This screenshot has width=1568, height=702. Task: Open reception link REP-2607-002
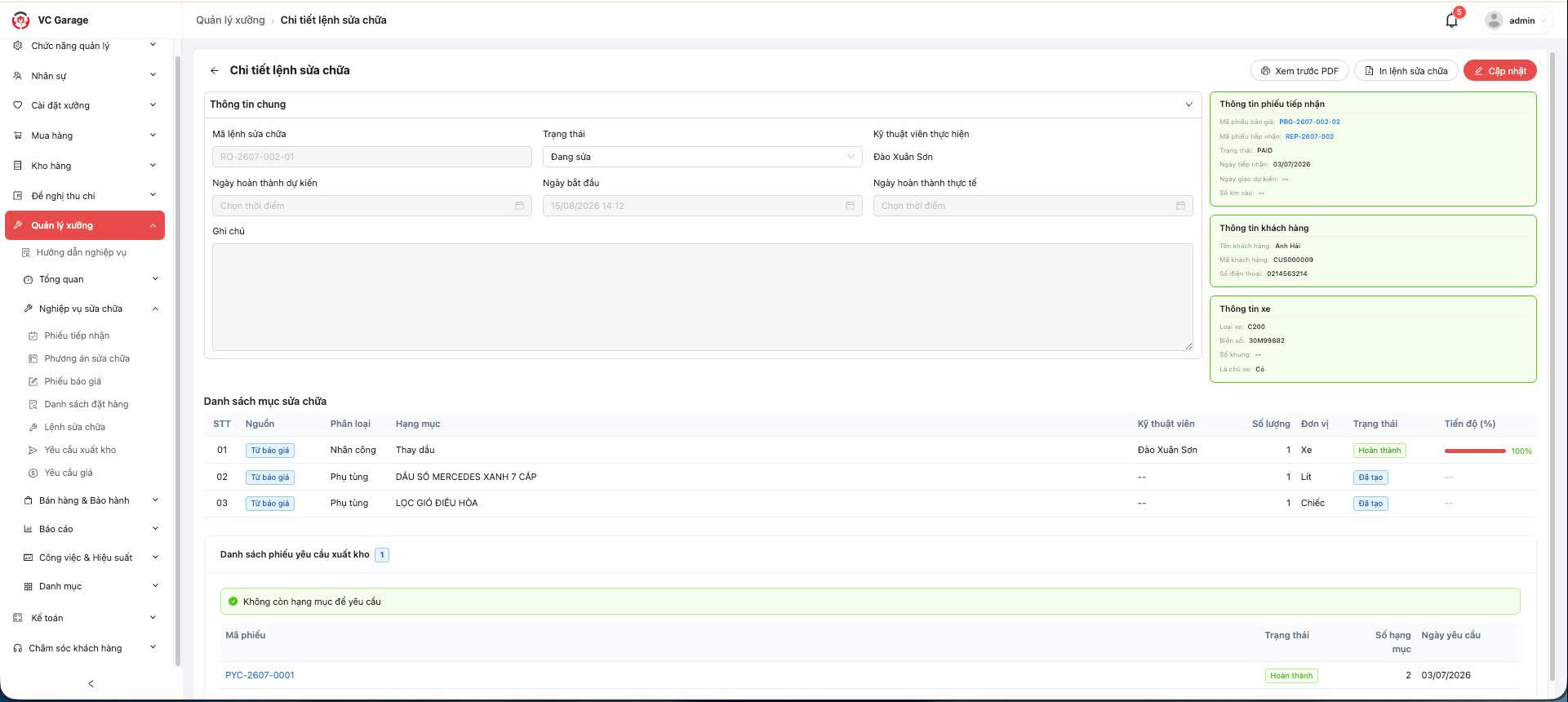point(1309,136)
